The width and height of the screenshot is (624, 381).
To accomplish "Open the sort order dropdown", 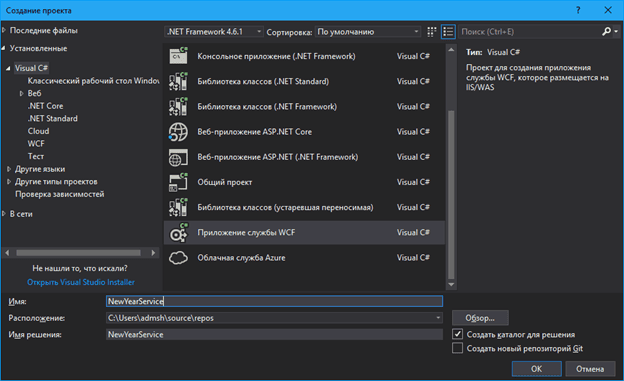I will click(368, 31).
